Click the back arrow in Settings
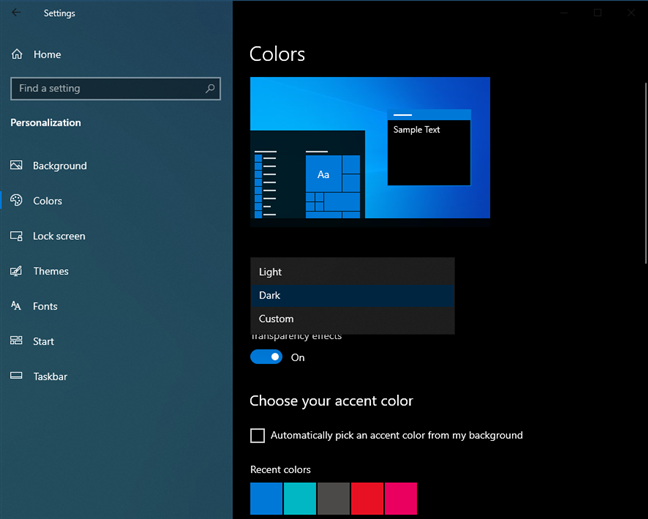648x519 pixels. (x=16, y=13)
